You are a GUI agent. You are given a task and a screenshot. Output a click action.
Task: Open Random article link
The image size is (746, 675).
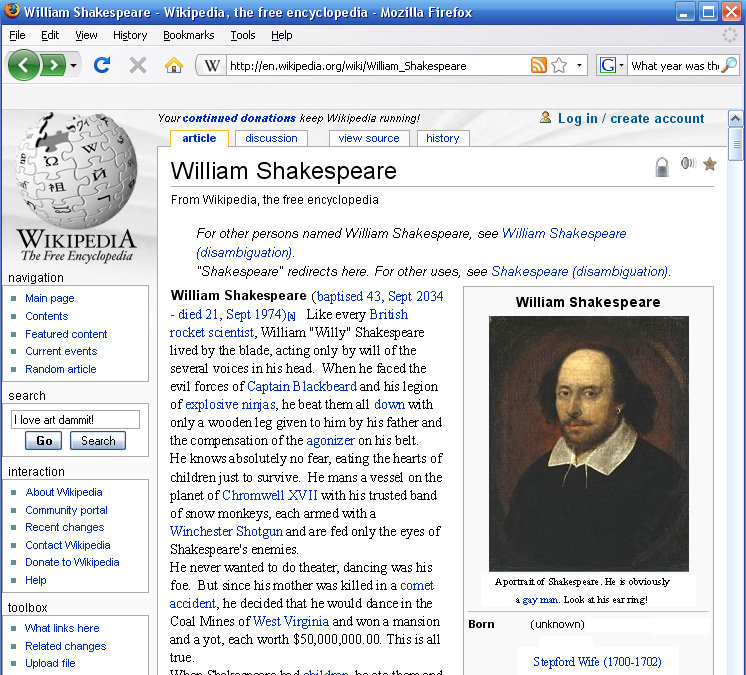[x=60, y=369]
